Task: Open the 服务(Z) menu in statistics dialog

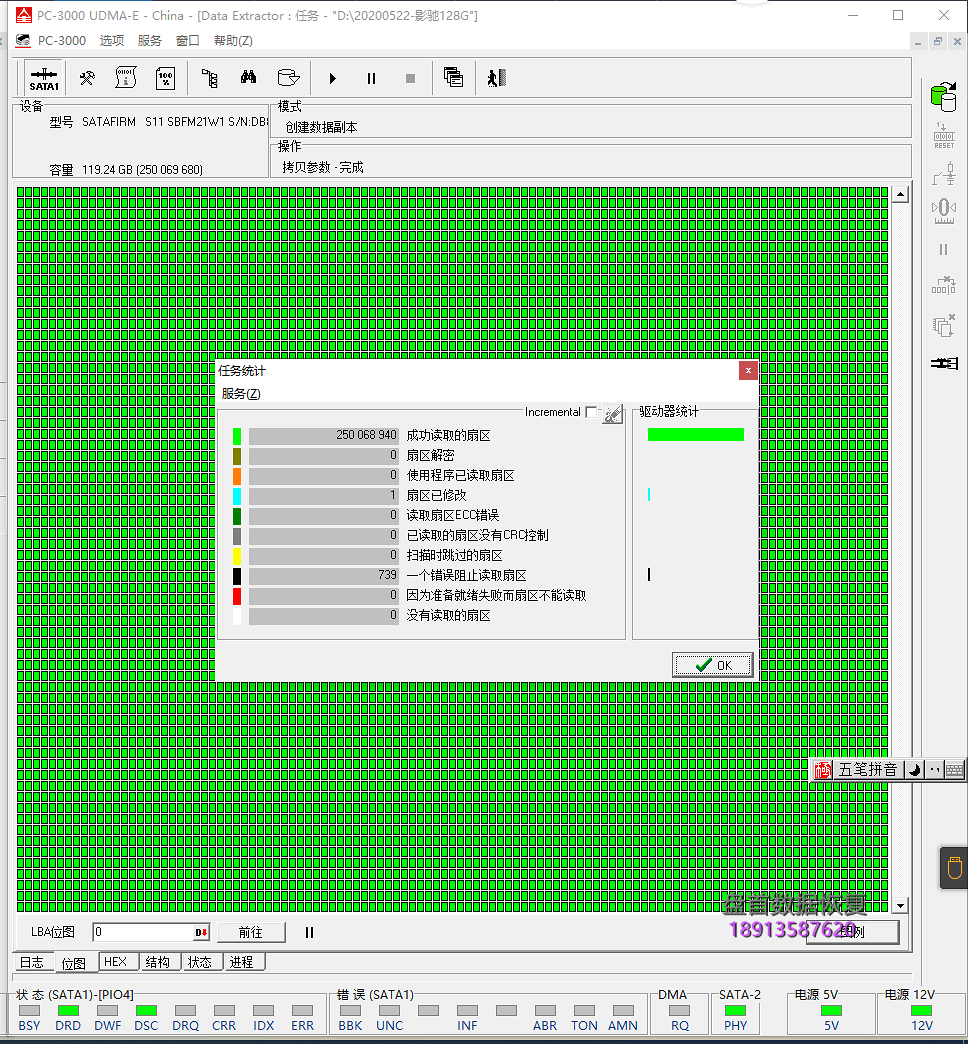Action: coord(241,394)
